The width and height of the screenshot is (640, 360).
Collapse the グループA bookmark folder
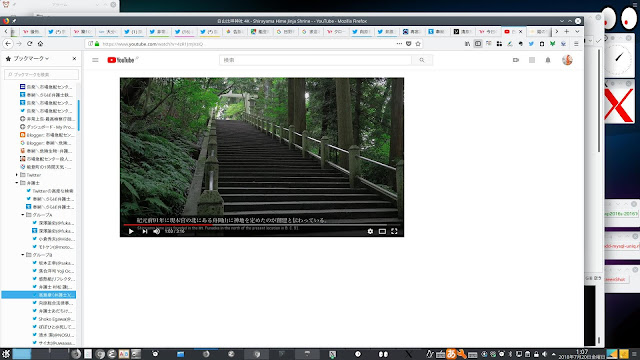23,215
